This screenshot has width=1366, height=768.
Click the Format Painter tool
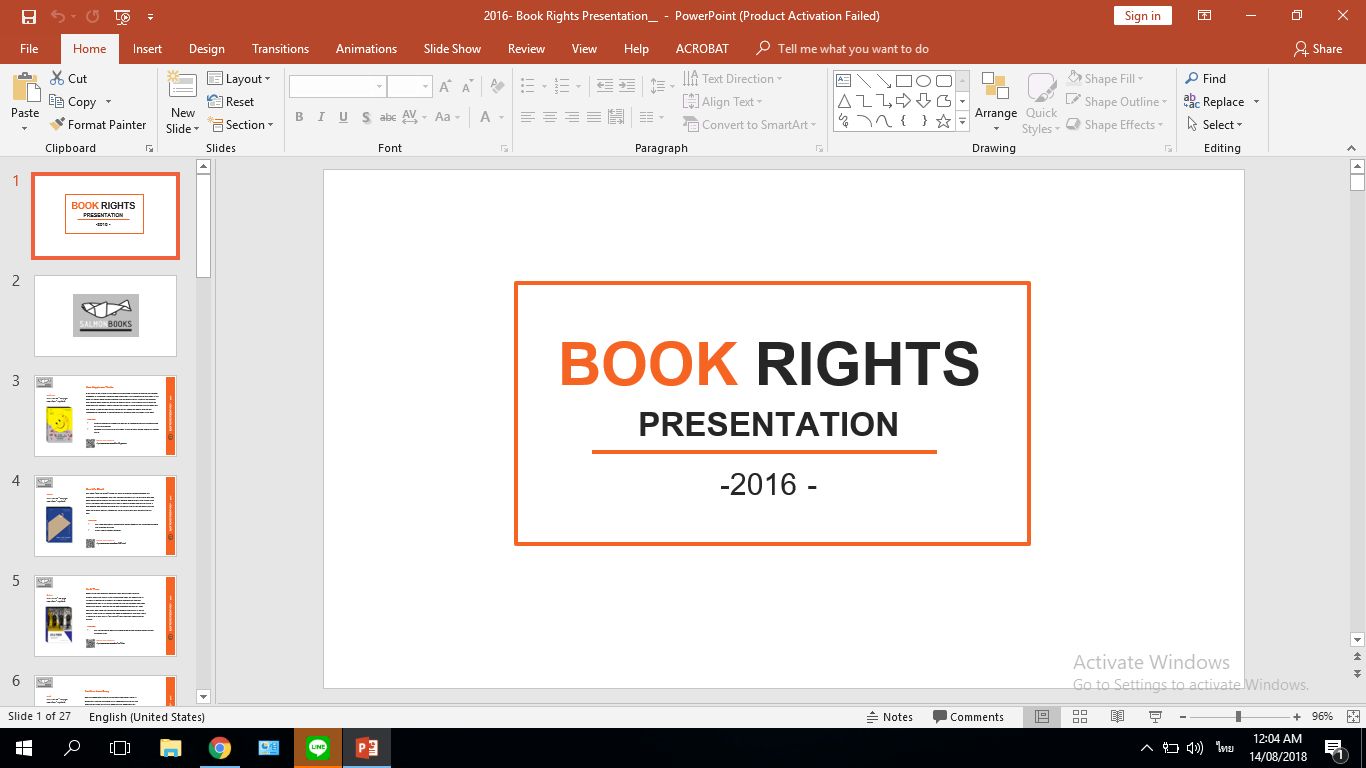[x=97, y=125]
